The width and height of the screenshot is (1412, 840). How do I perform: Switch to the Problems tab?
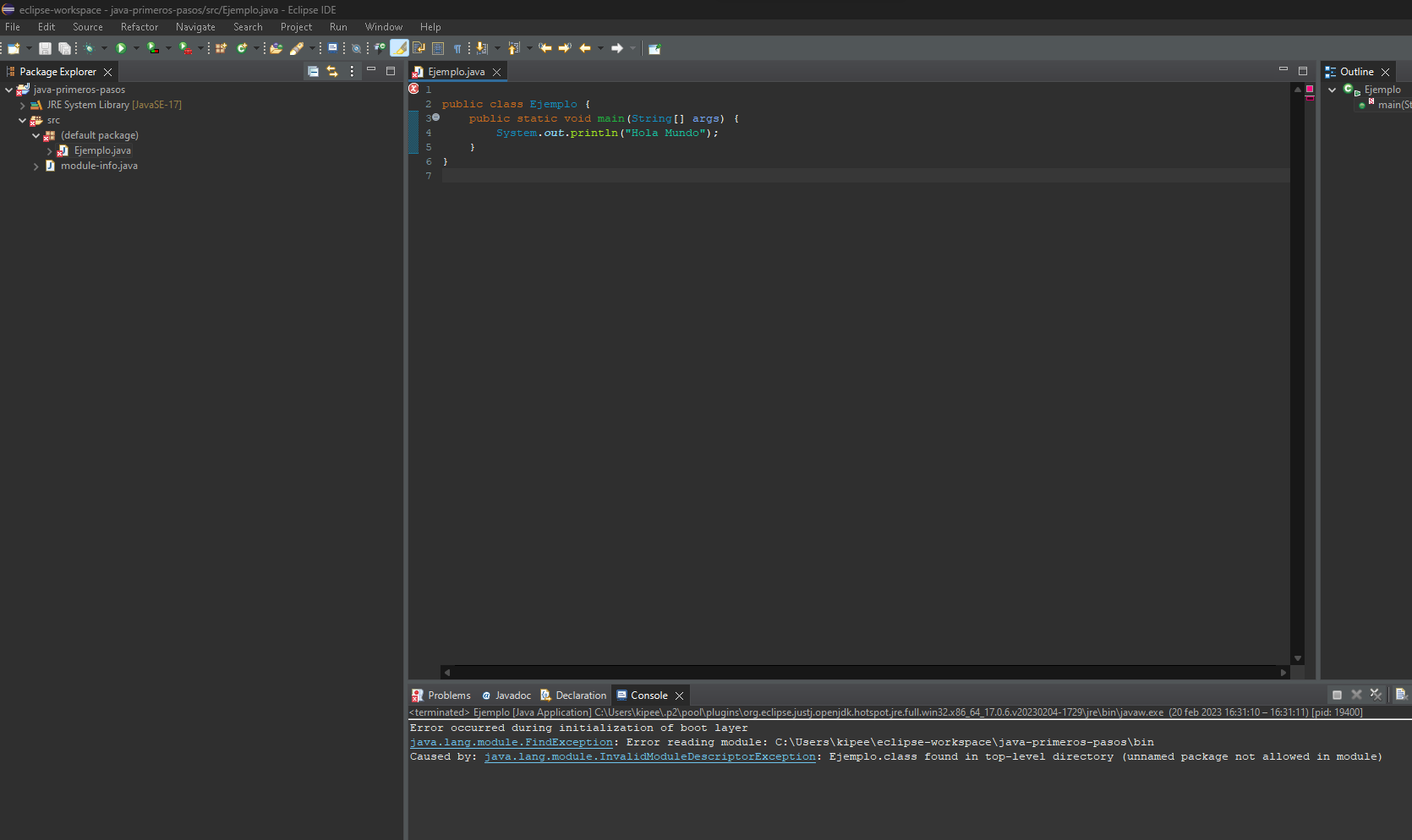(441, 695)
